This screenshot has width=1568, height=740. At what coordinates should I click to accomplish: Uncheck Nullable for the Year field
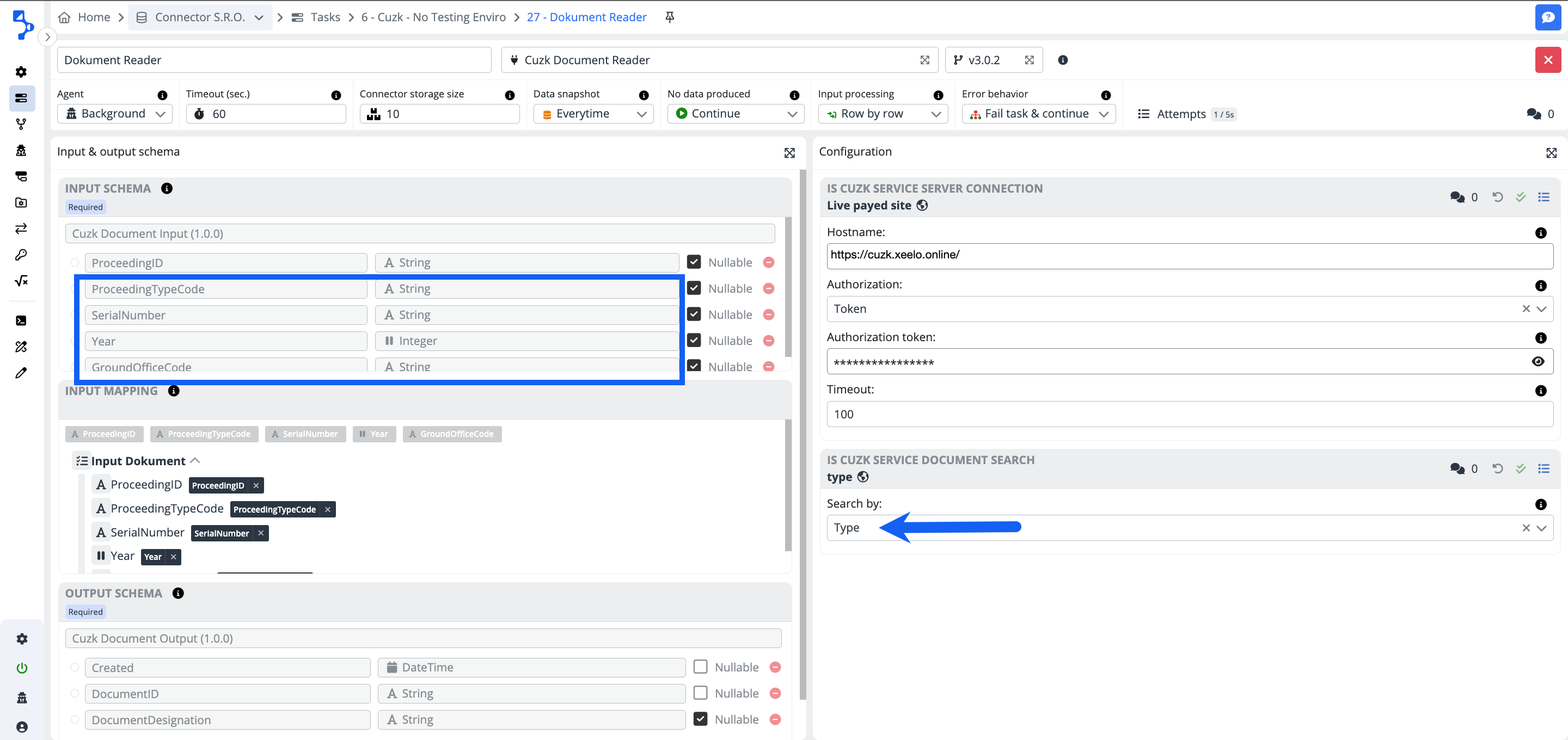click(x=693, y=340)
